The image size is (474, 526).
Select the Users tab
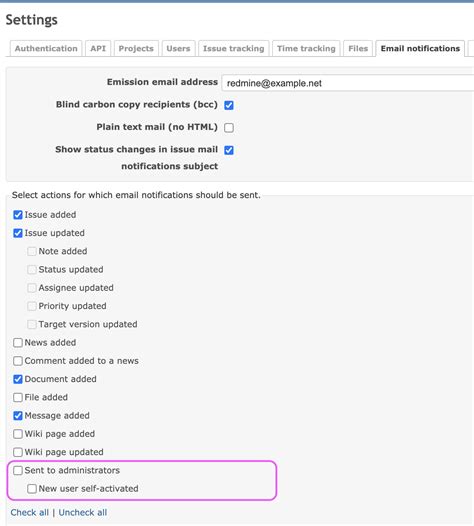coord(178,49)
